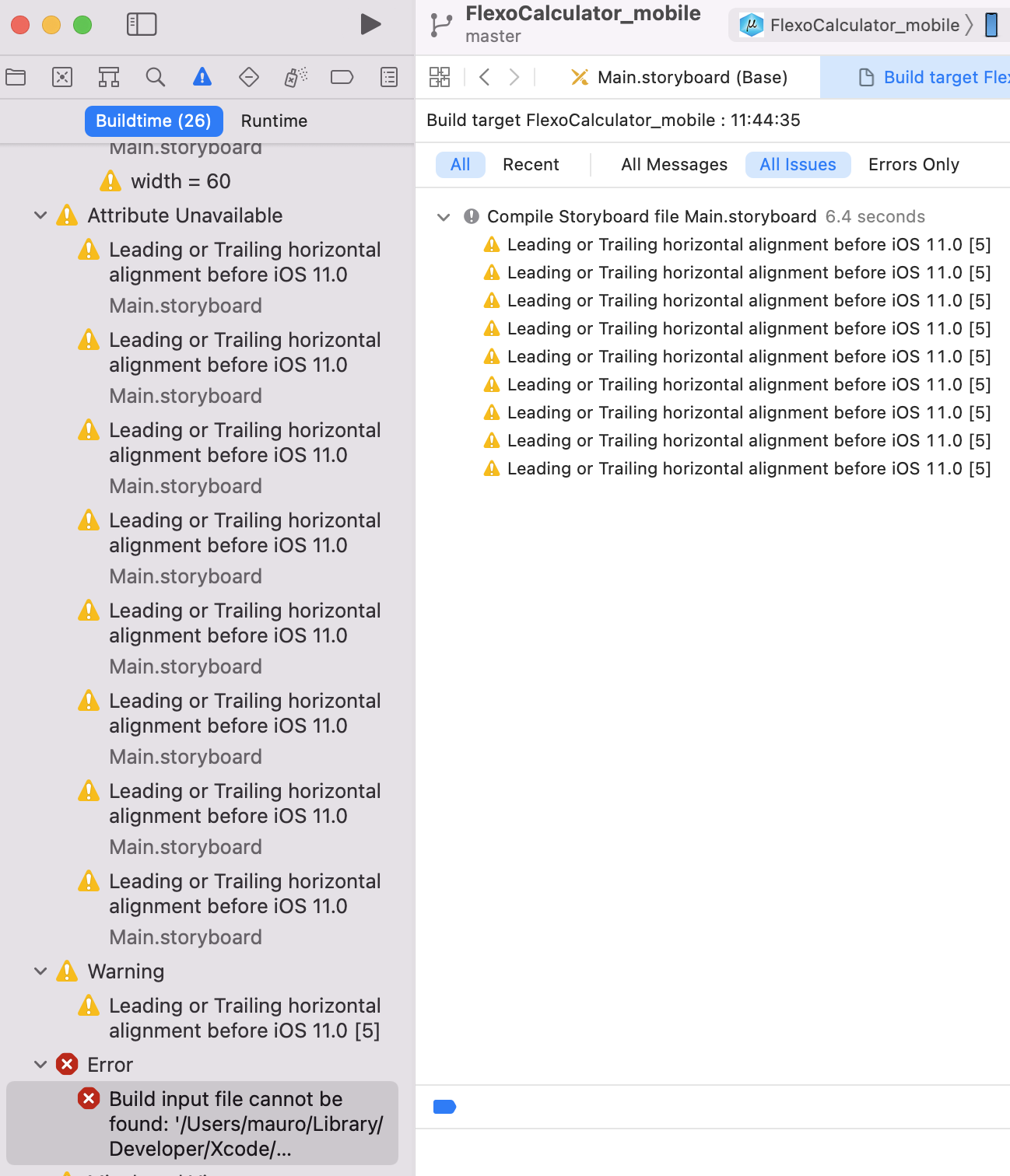The image size is (1010, 1176).
Task: Open the related items grid menu
Action: pyautogui.click(x=440, y=77)
